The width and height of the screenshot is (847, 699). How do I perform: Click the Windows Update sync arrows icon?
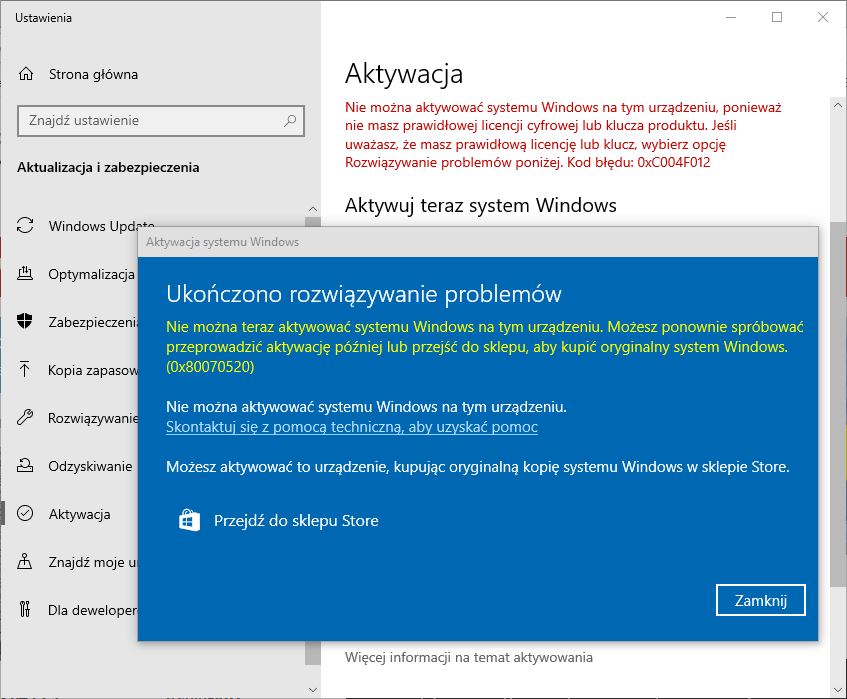[25, 225]
